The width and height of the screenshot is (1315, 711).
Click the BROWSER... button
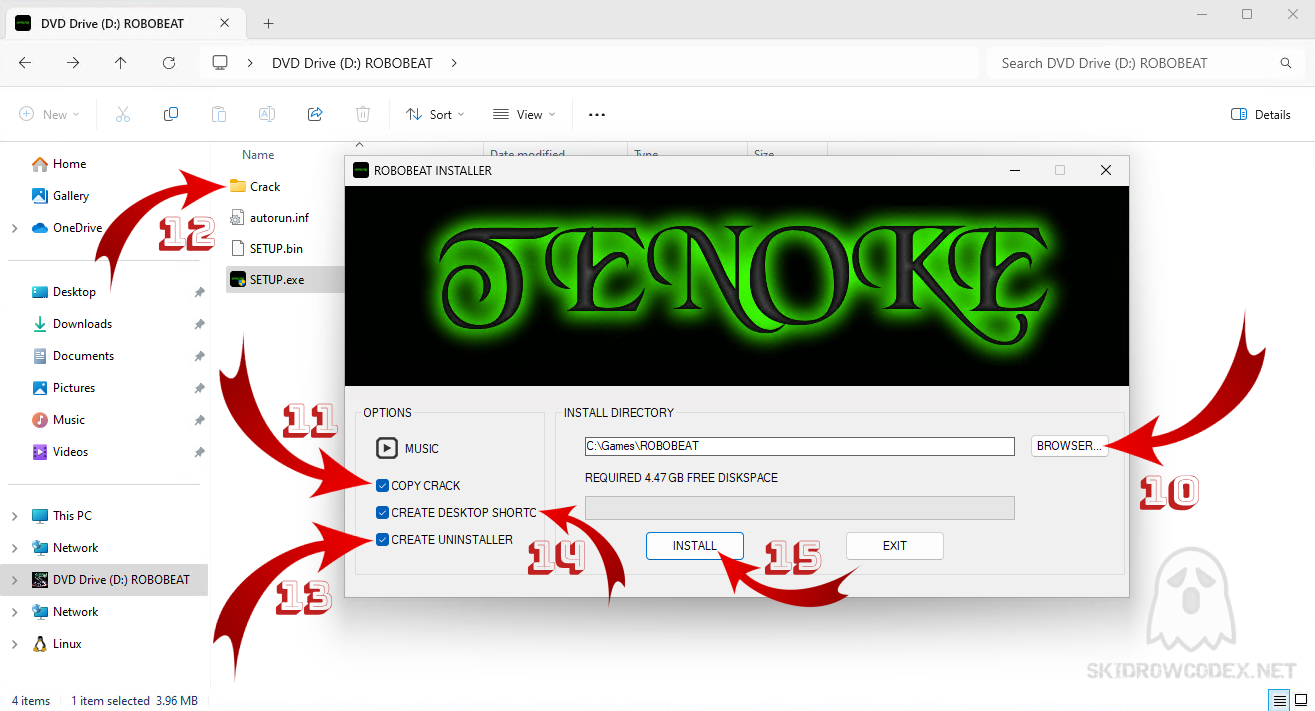pos(1068,446)
